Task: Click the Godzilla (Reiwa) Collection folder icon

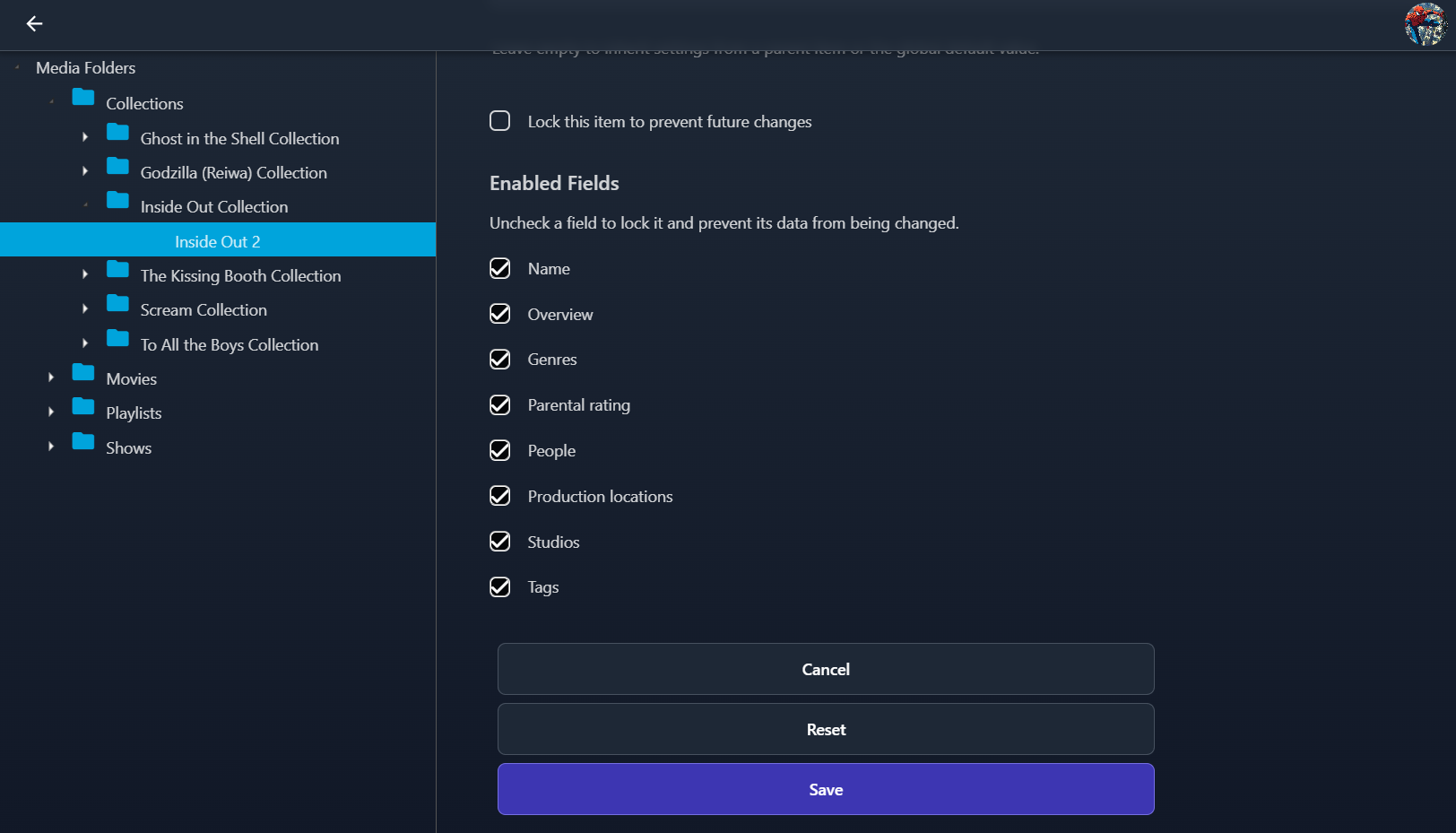Action: (117, 166)
